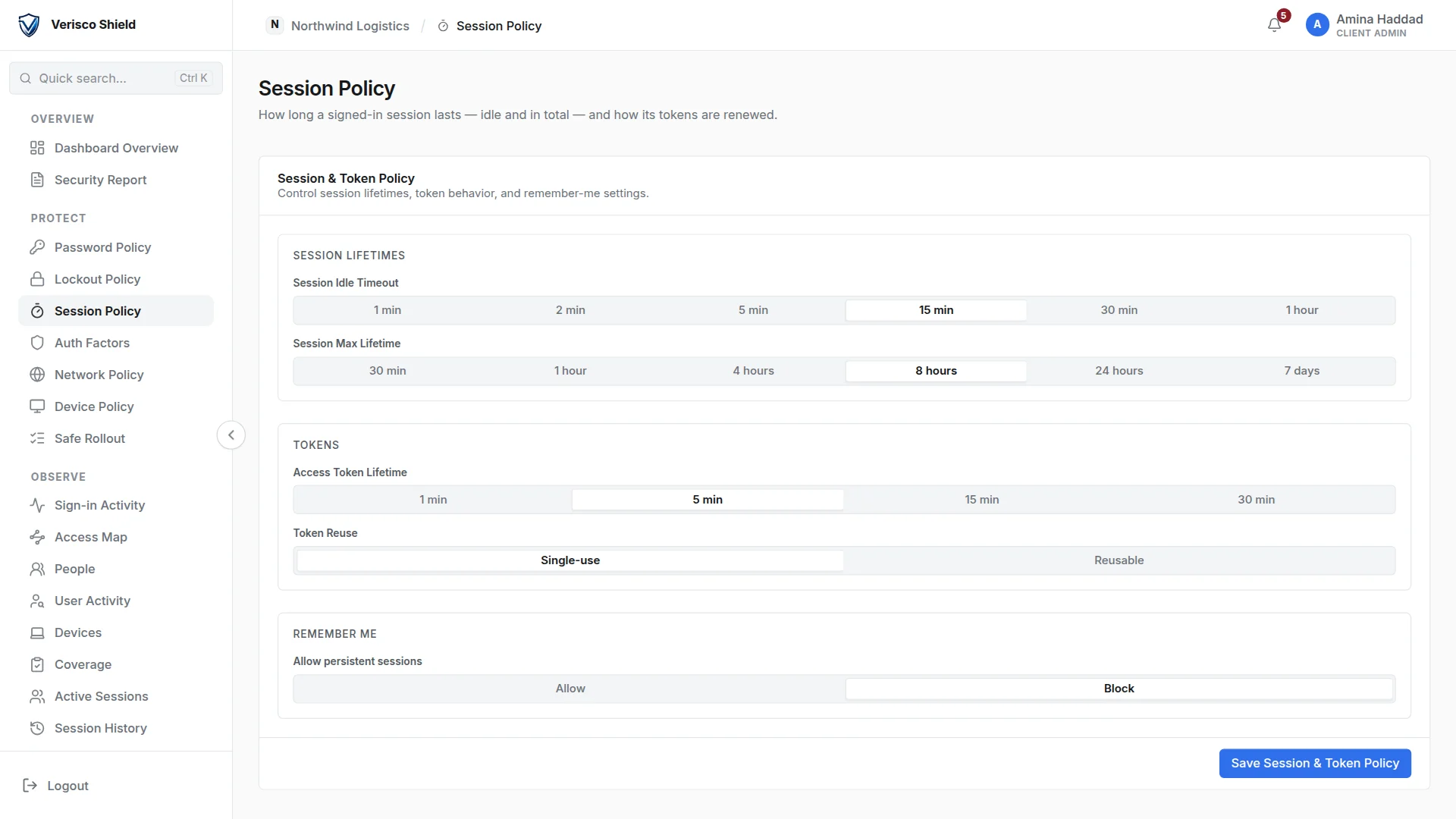Switch Token Reuse to Reusable
1456x819 pixels.
click(x=1119, y=560)
